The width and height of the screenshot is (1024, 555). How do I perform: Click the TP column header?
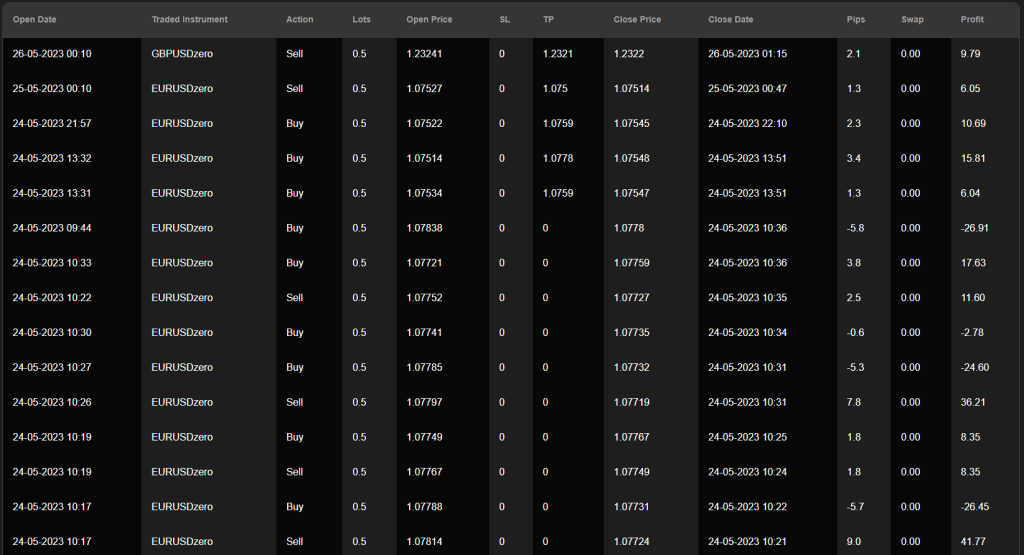click(x=548, y=19)
